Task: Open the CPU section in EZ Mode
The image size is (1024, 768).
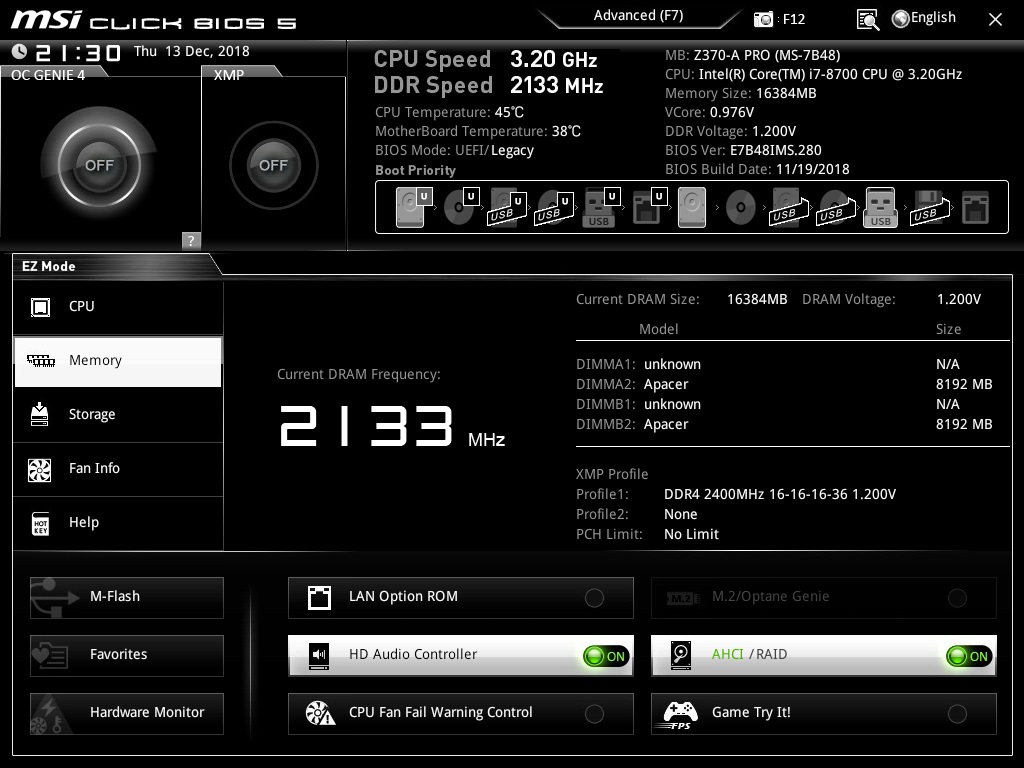Action: pyautogui.click(x=118, y=307)
